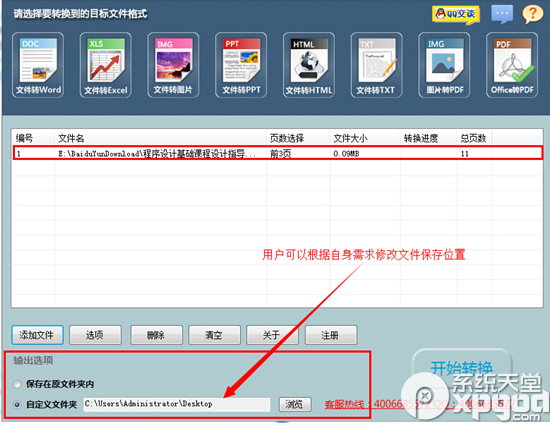550x424 pixels.
Task: Choose the 文件转图片 format icon
Action: 173,65
